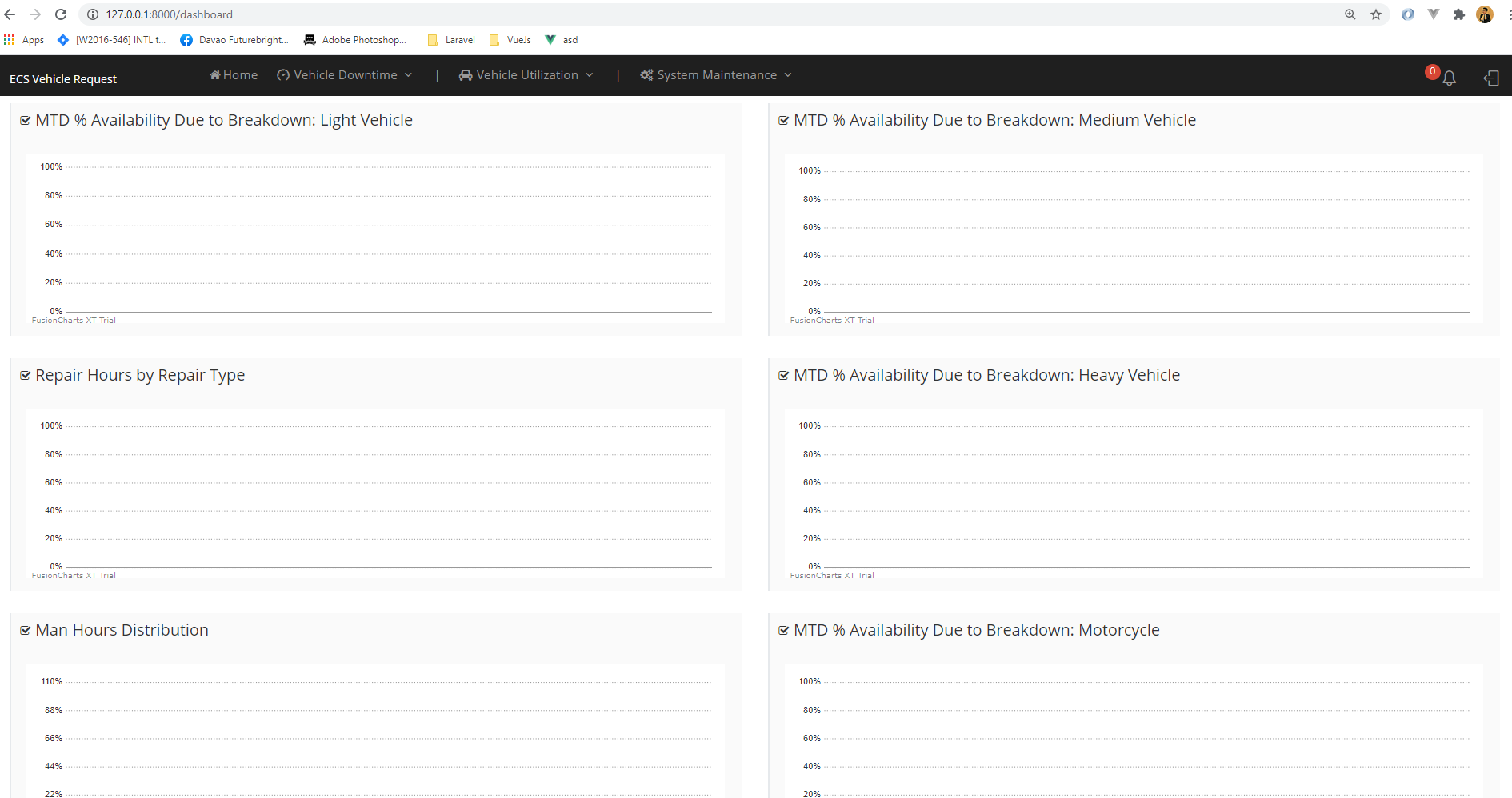This screenshot has width=1512, height=798.
Task: Open Davao Futurebright bookmark link
Action: pyautogui.click(x=234, y=40)
